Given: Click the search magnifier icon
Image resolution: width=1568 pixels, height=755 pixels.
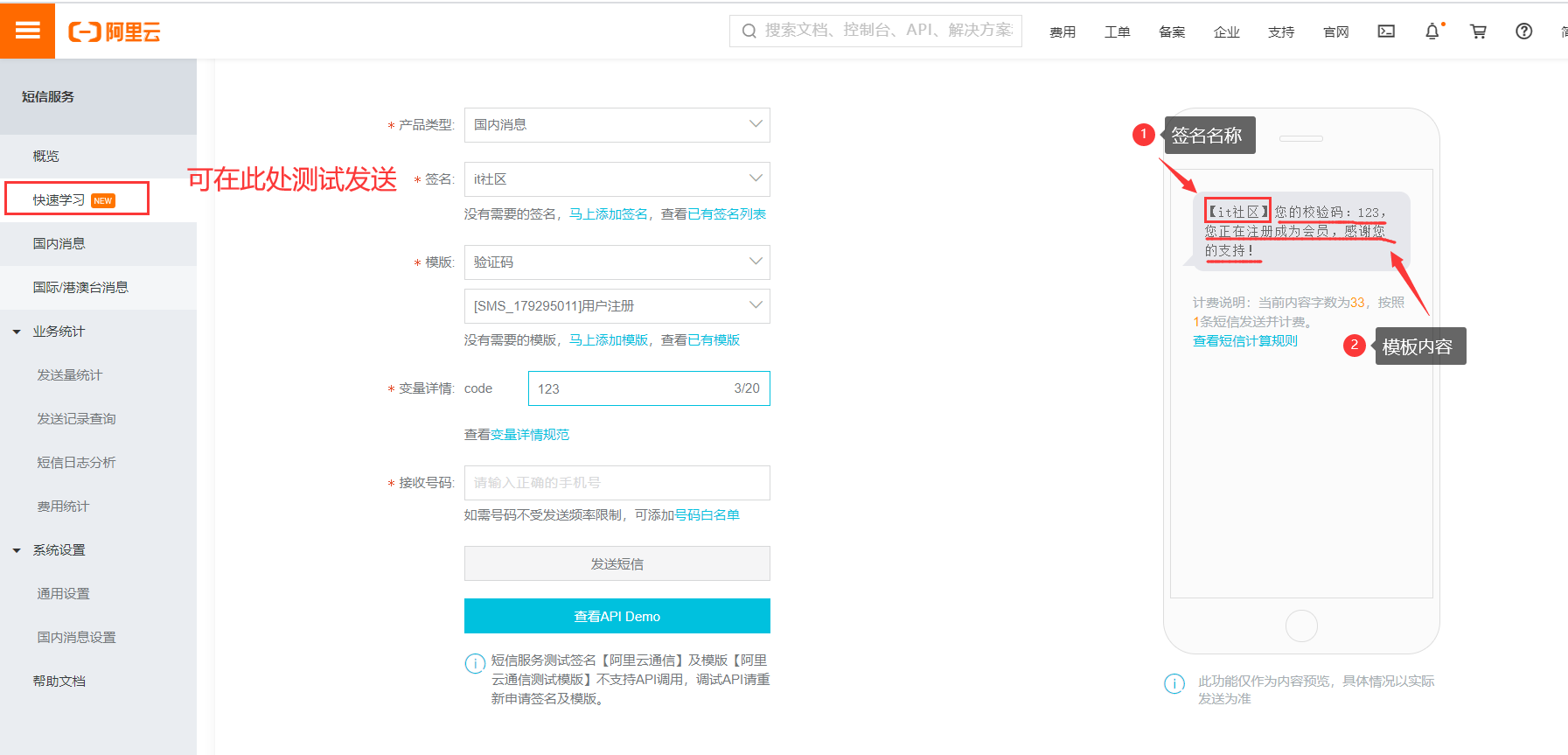Looking at the screenshot, I should pyautogui.click(x=749, y=31).
